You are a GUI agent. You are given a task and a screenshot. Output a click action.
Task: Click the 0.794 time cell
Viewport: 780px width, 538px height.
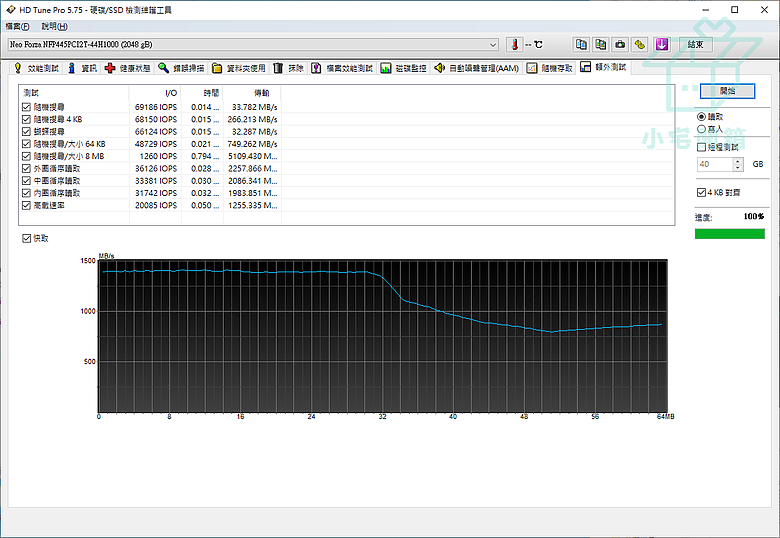point(204,156)
